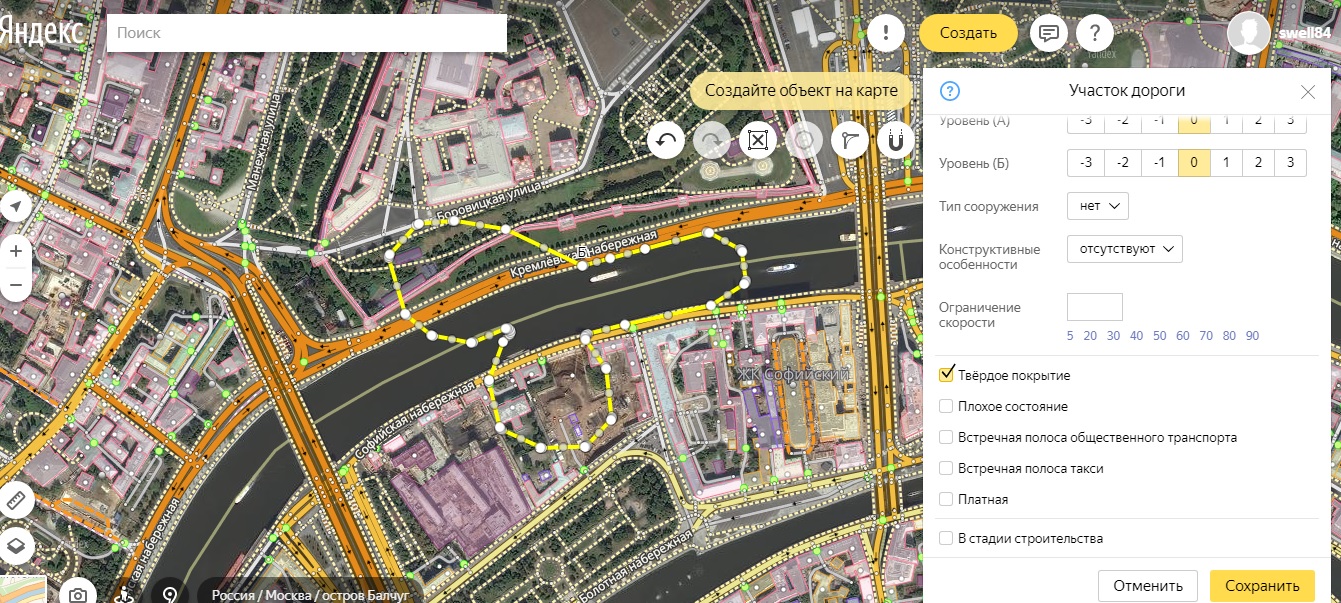Enable the magnet snapping tool
The height and width of the screenshot is (603, 1341).
click(894, 140)
